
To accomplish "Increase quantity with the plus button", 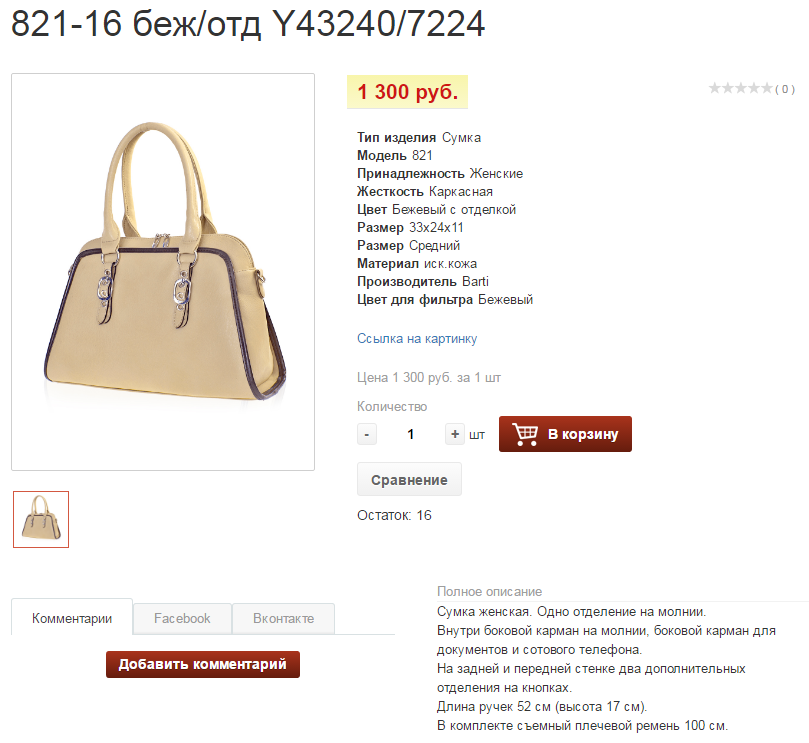I will click(x=455, y=434).
